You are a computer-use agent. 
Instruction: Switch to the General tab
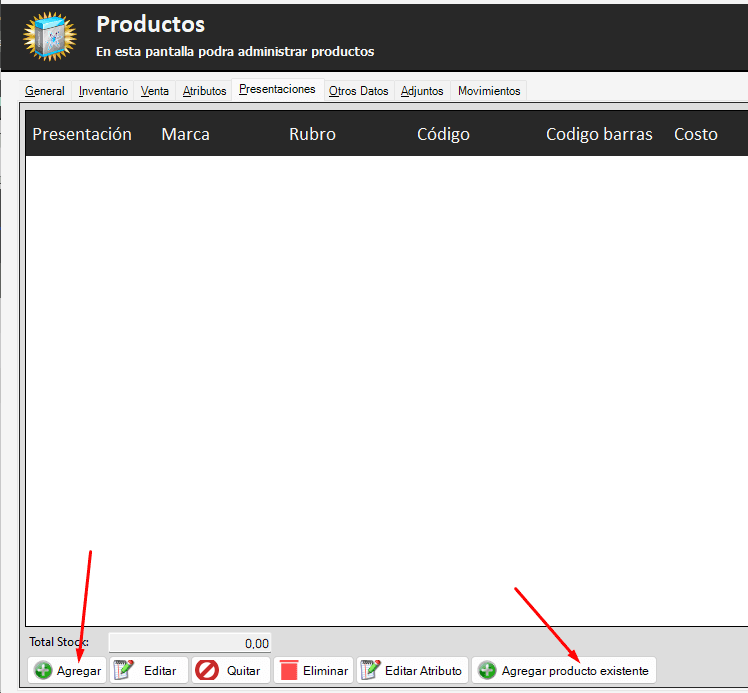(x=45, y=91)
